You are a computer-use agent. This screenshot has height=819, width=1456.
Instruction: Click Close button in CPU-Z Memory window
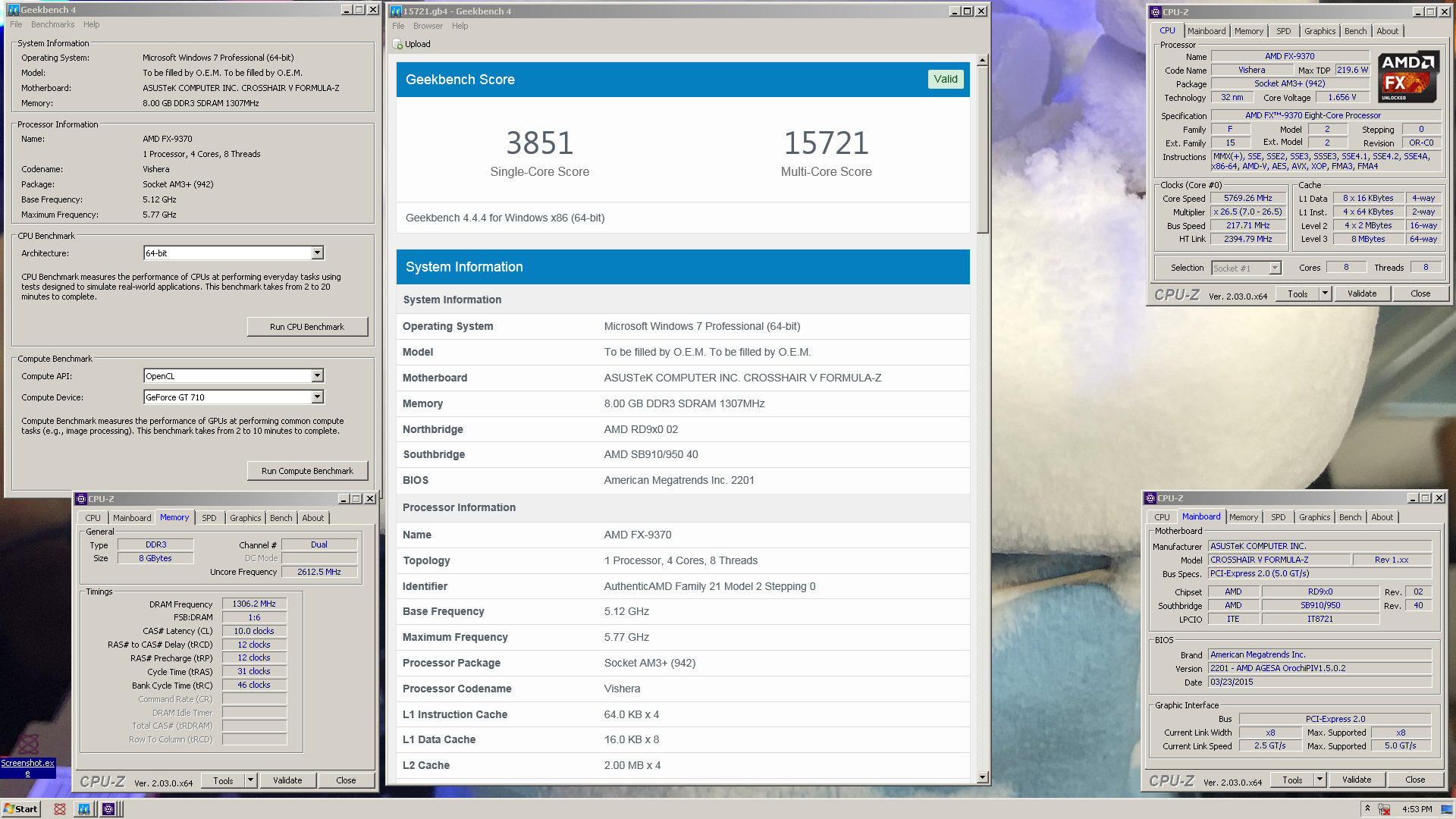[x=346, y=780]
